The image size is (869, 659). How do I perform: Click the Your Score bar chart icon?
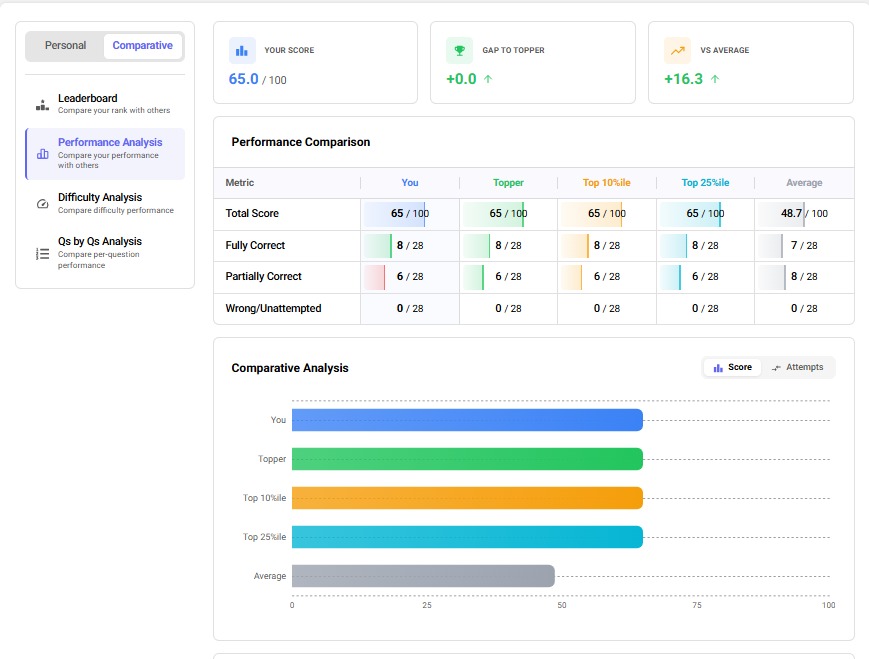coord(242,51)
